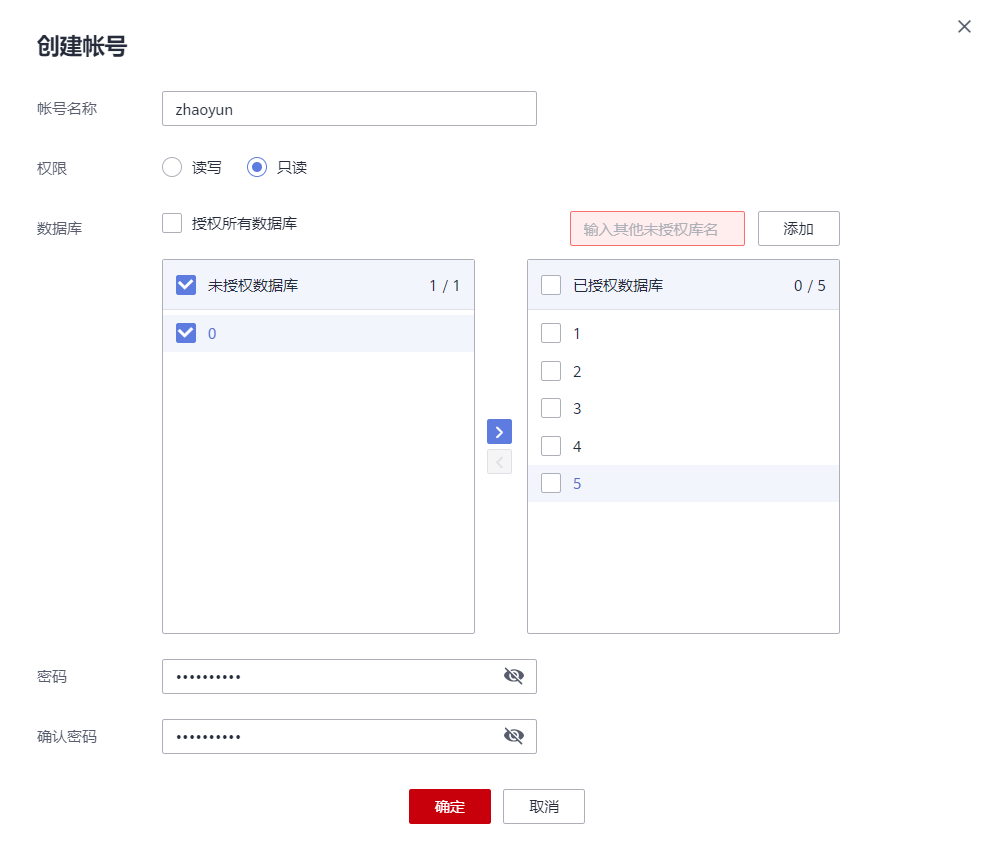Click the left transfer arrow button
Image resolution: width=990 pixels, height=859 pixels.
(x=499, y=461)
